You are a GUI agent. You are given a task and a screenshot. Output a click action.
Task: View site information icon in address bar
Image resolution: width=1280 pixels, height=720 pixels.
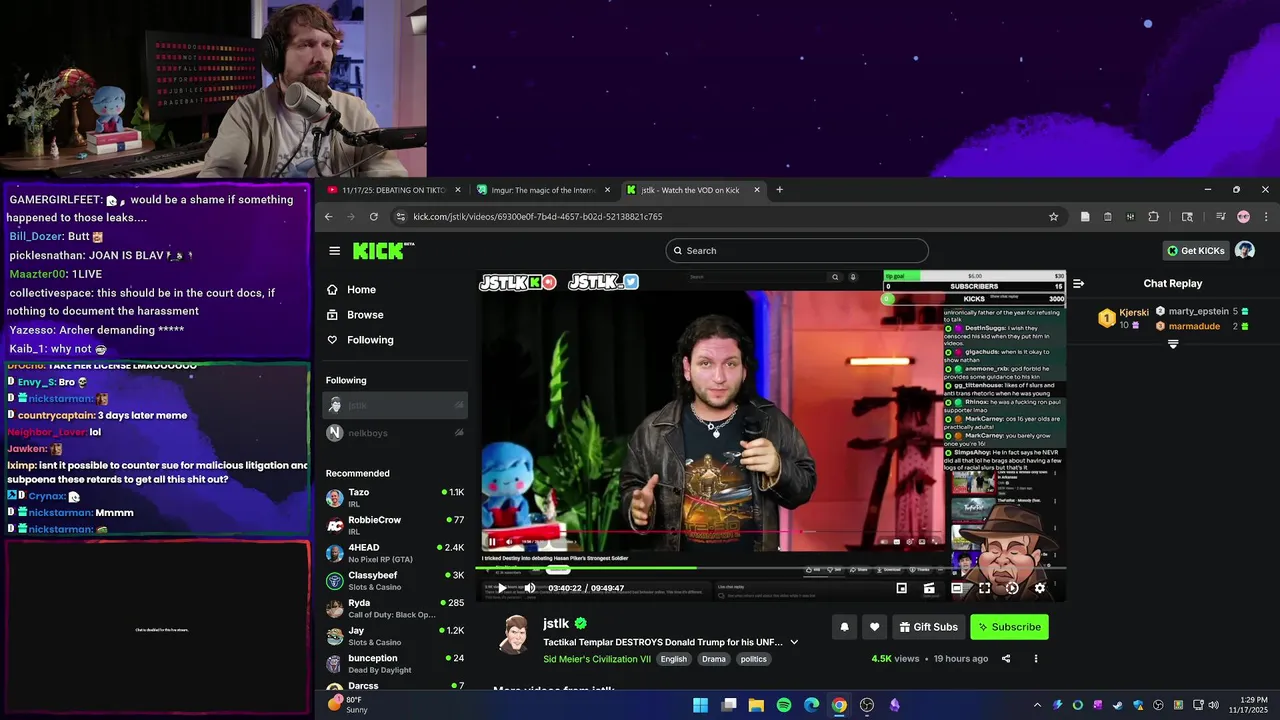401,217
